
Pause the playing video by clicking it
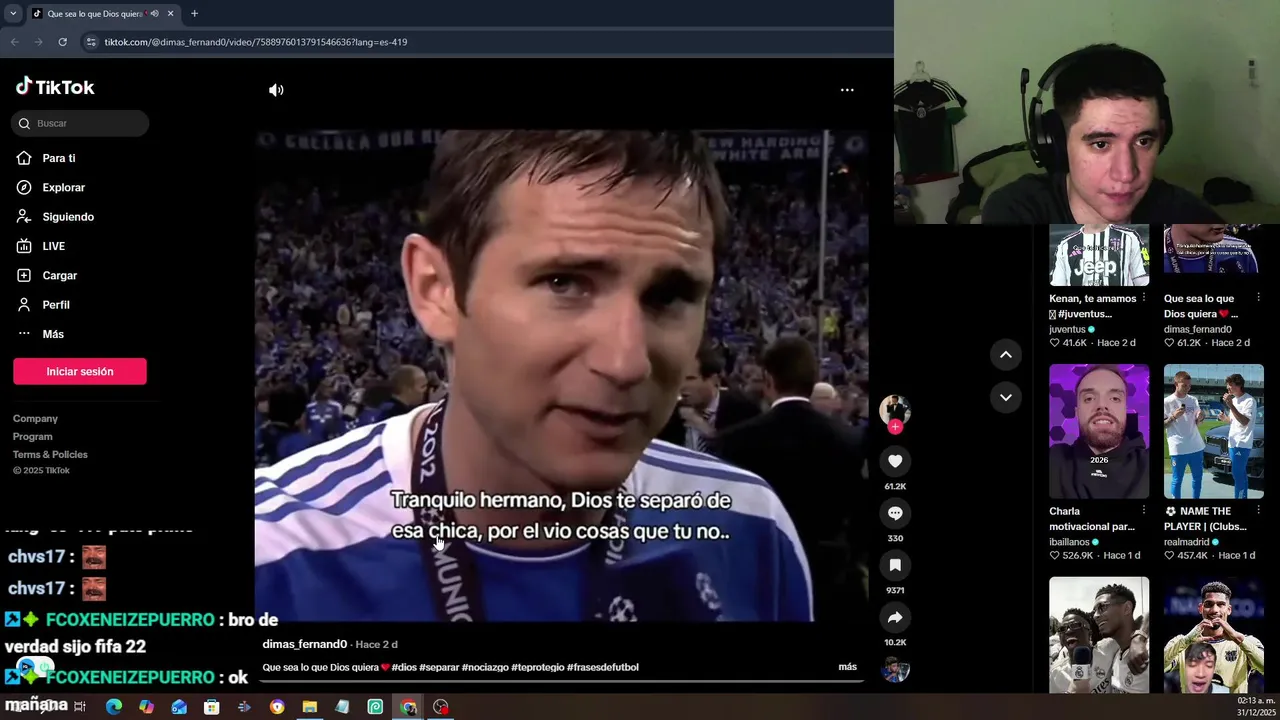click(561, 375)
